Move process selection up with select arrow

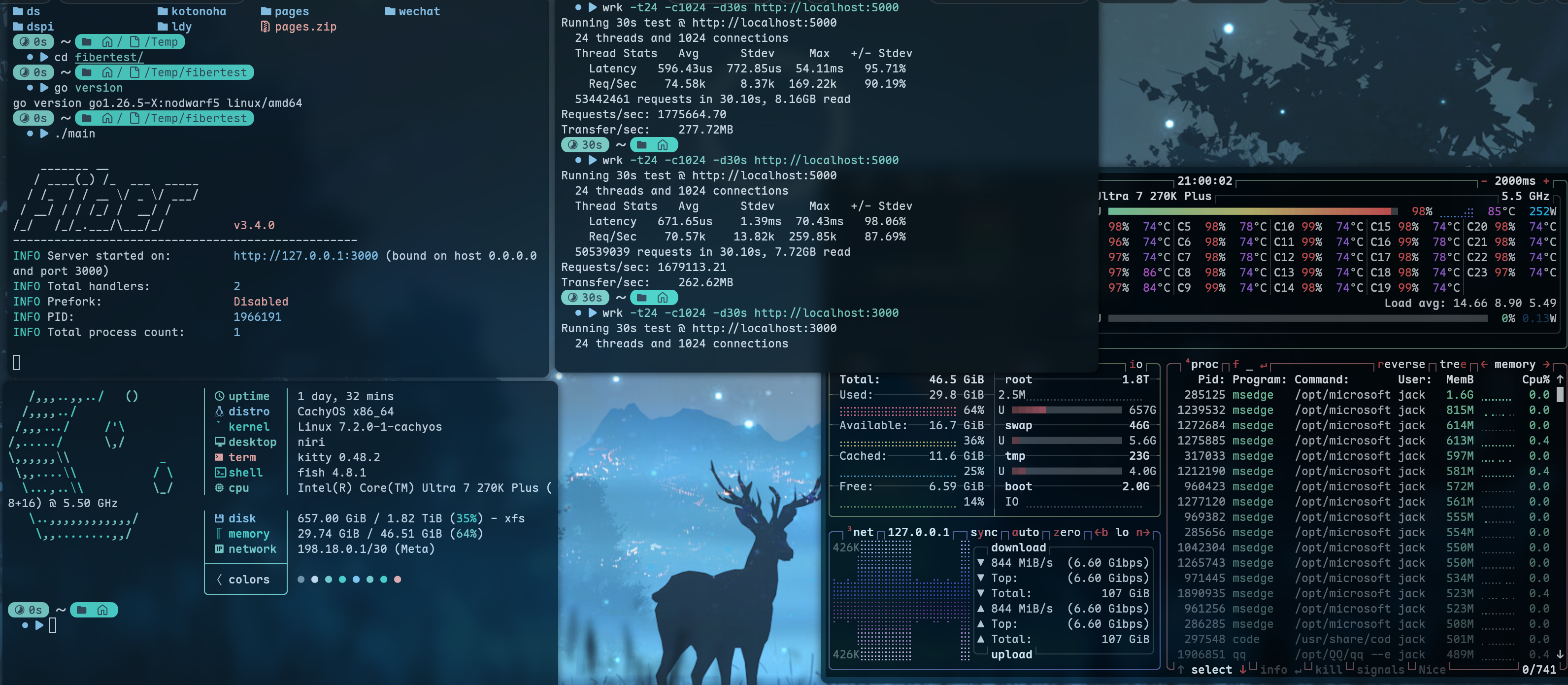pyautogui.click(x=1181, y=670)
